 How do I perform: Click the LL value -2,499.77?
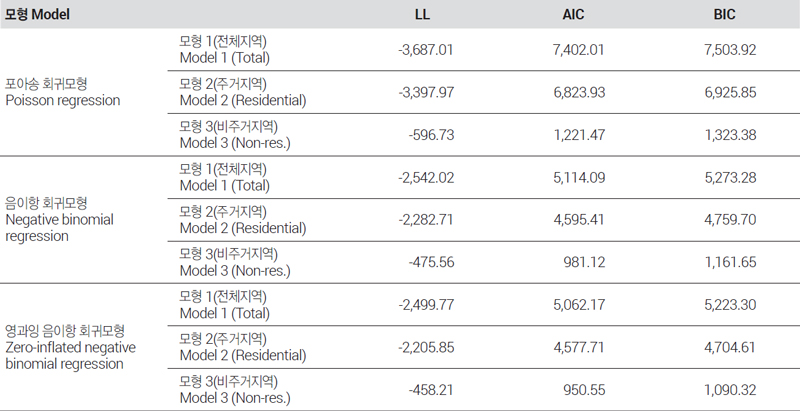pyautogui.click(x=426, y=304)
